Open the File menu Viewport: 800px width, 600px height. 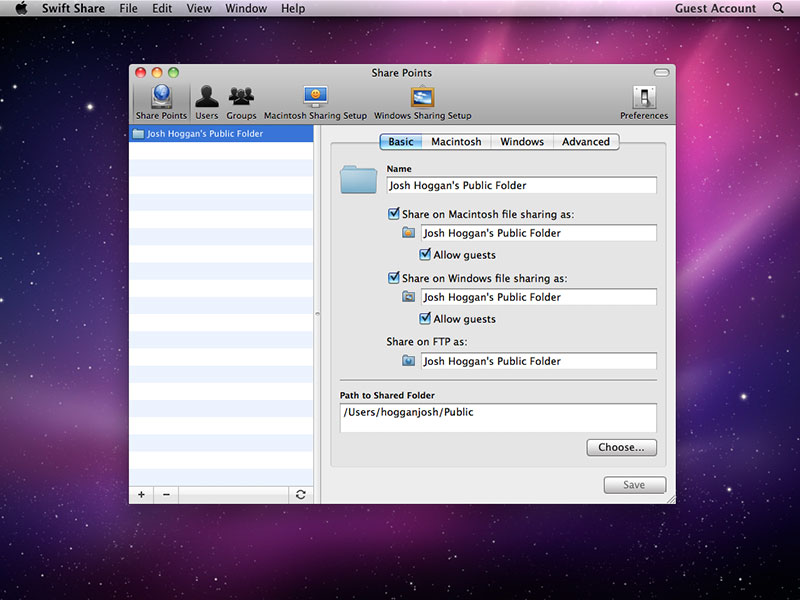point(129,8)
